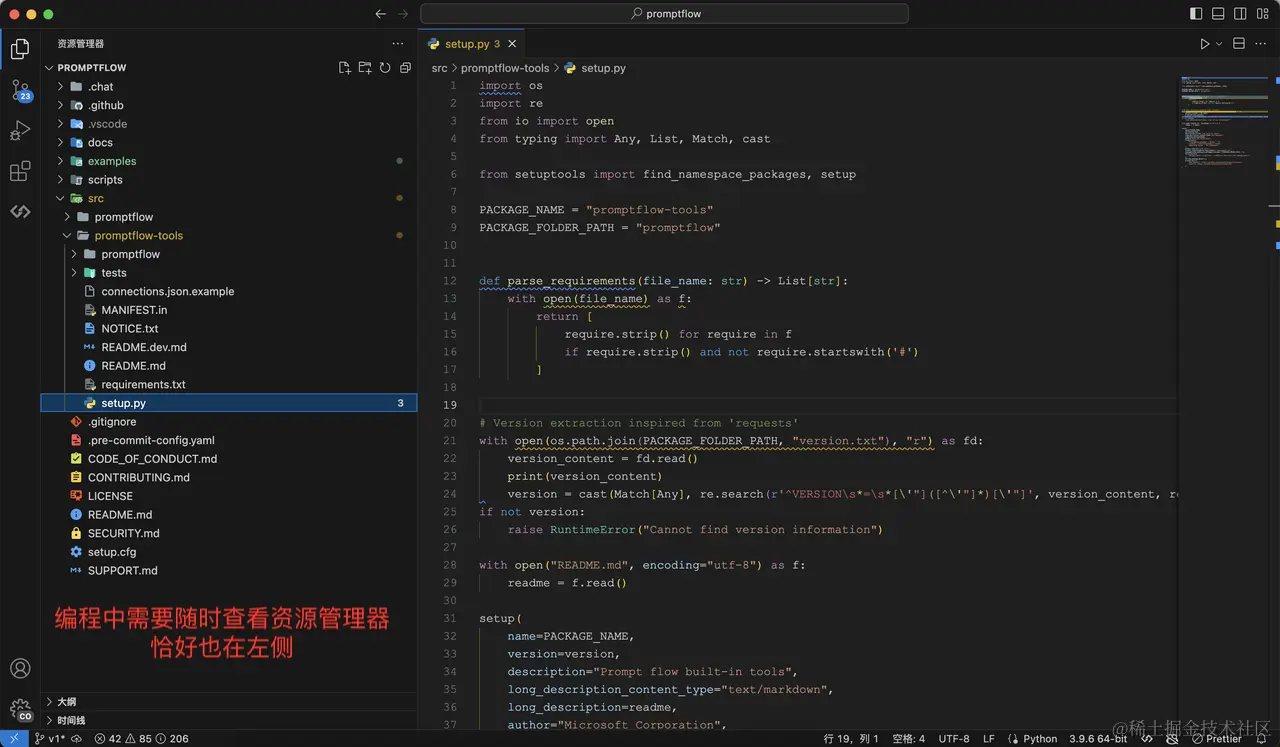The height and width of the screenshot is (747, 1280).
Task: Open the Accounts menu icon
Action: (x=20, y=669)
